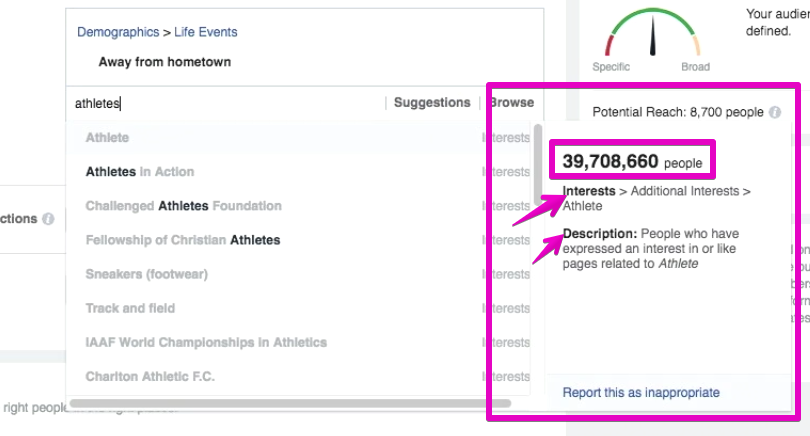Select the Athlete interest suggestion

tap(301, 138)
